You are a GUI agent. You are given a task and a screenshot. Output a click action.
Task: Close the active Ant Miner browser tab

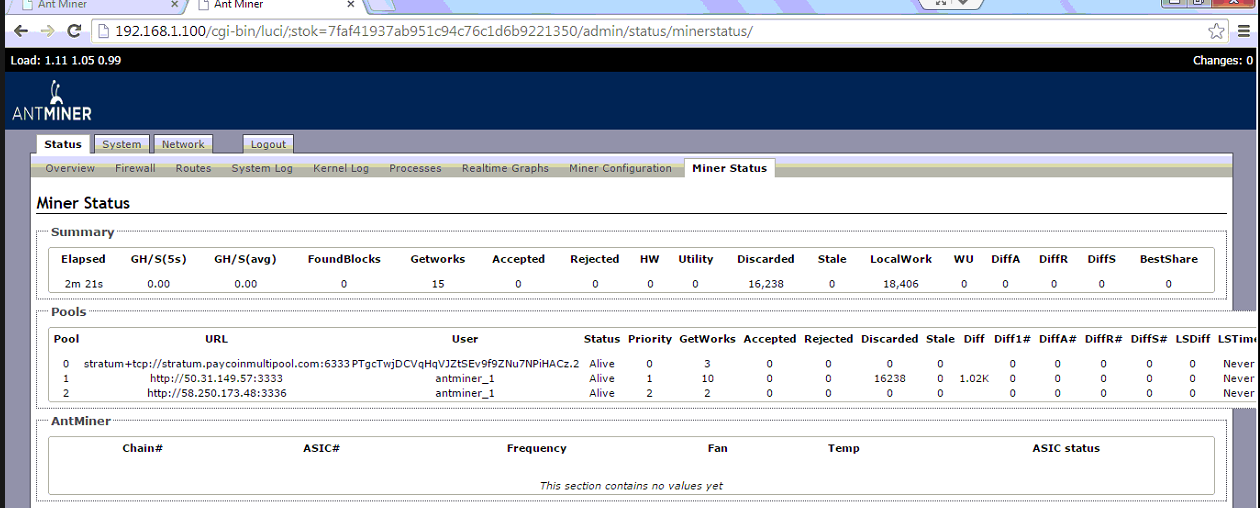[x=350, y=6]
